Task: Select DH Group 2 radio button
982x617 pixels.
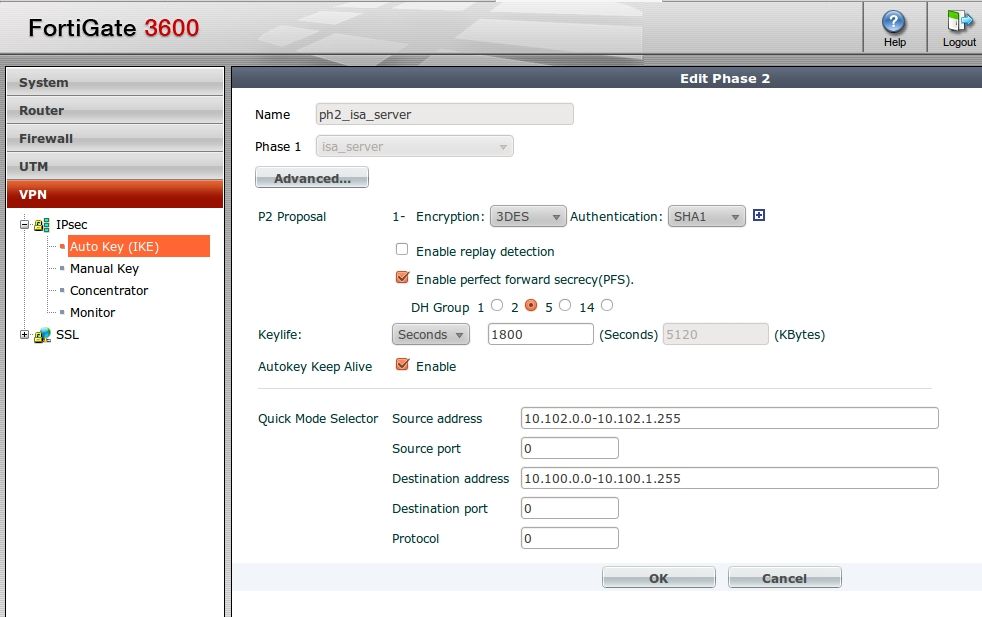Action: [531, 305]
